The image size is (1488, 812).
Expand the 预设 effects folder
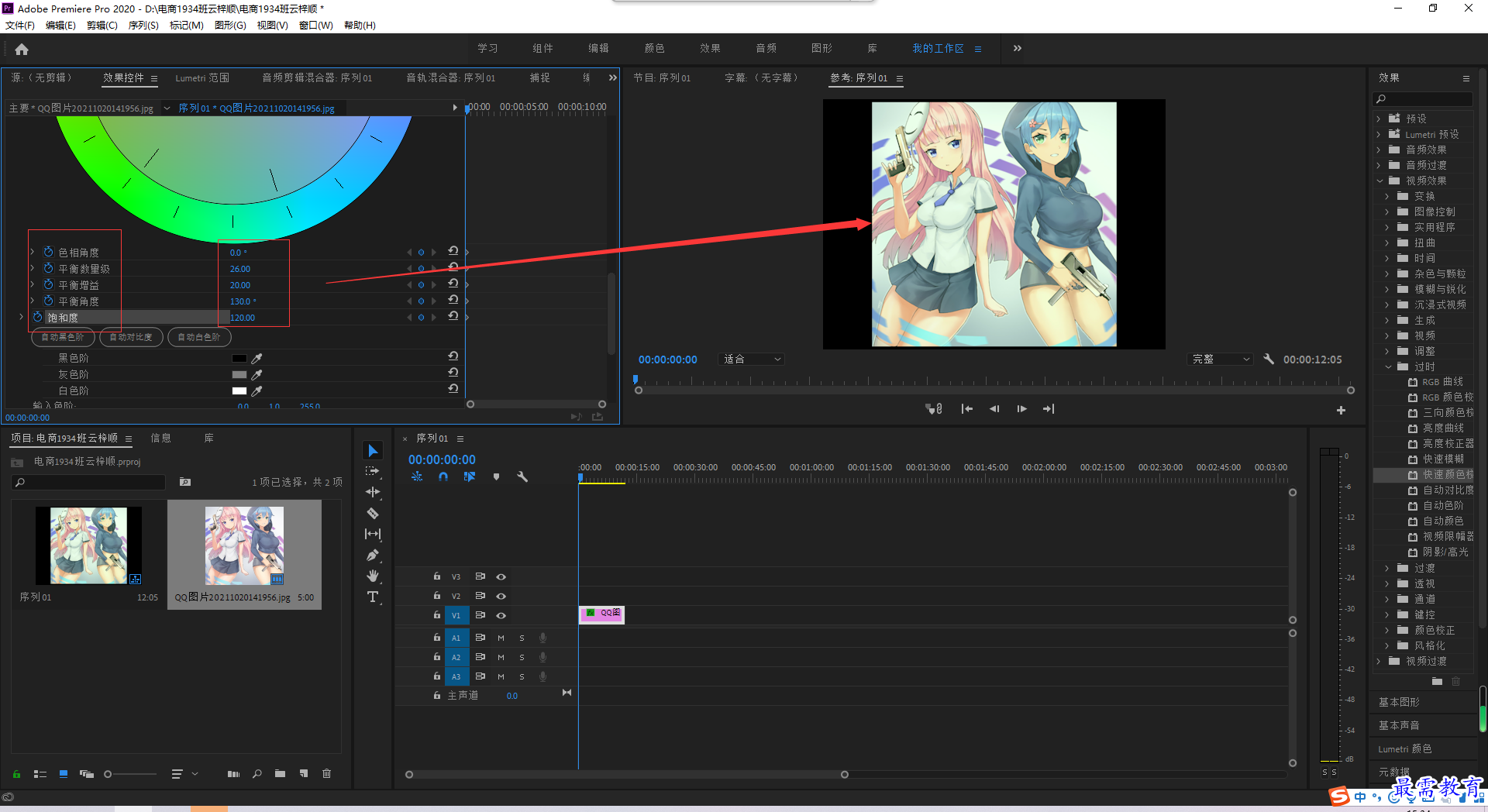[x=1379, y=119]
